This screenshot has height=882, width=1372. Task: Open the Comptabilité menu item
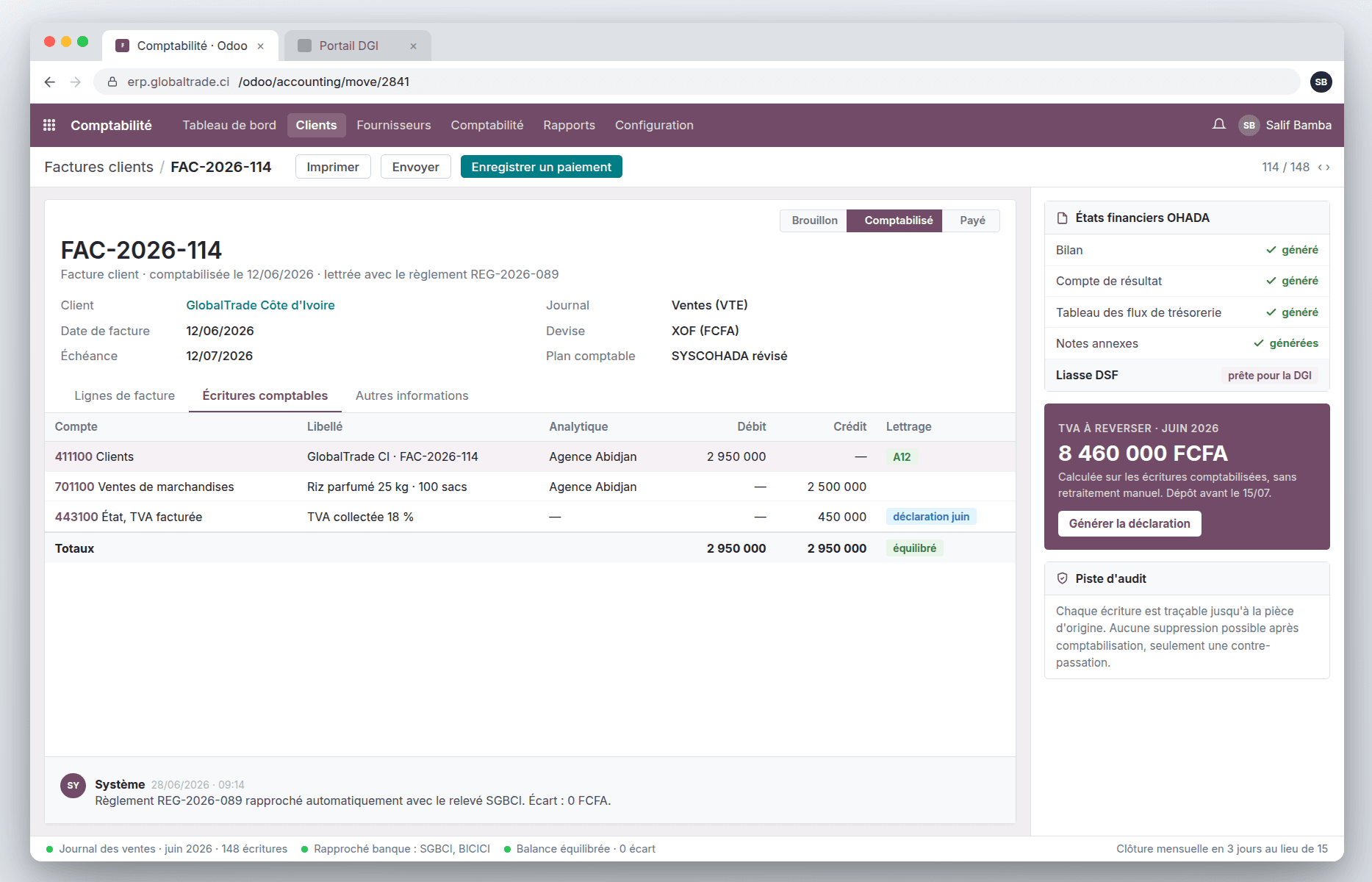pos(487,125)
